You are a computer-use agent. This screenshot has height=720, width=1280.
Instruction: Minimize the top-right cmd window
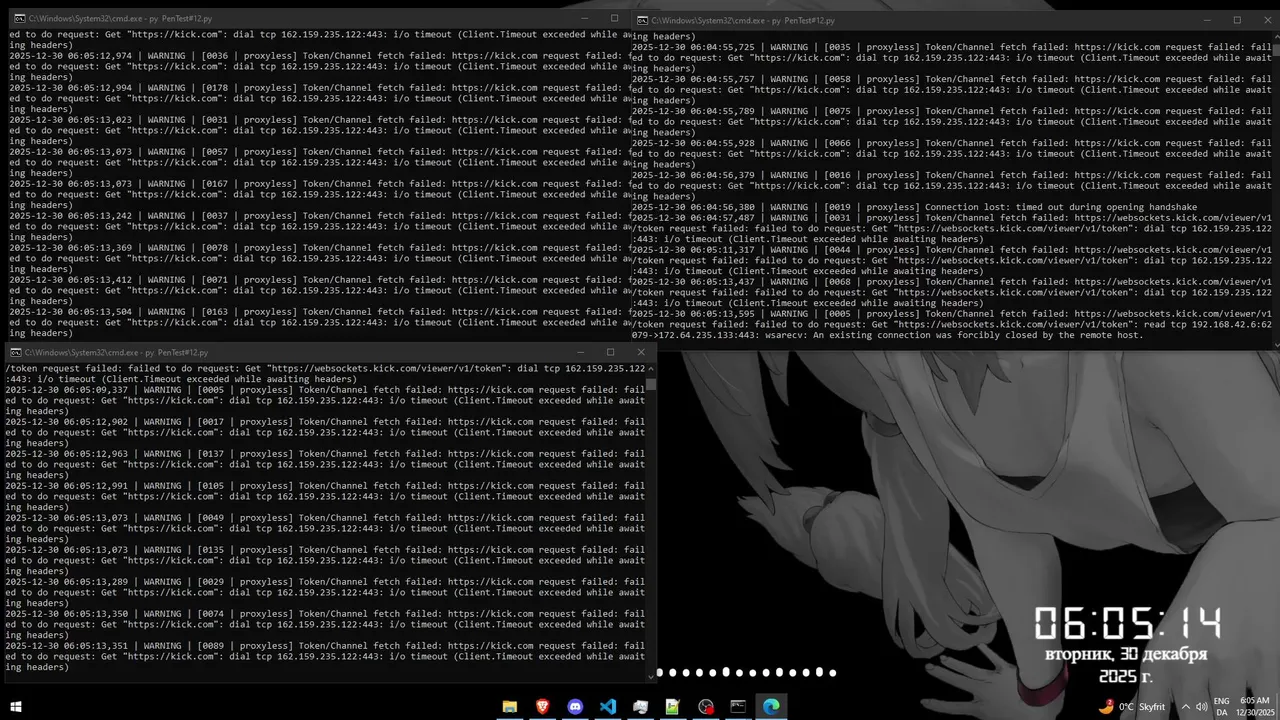[1208, 20]
